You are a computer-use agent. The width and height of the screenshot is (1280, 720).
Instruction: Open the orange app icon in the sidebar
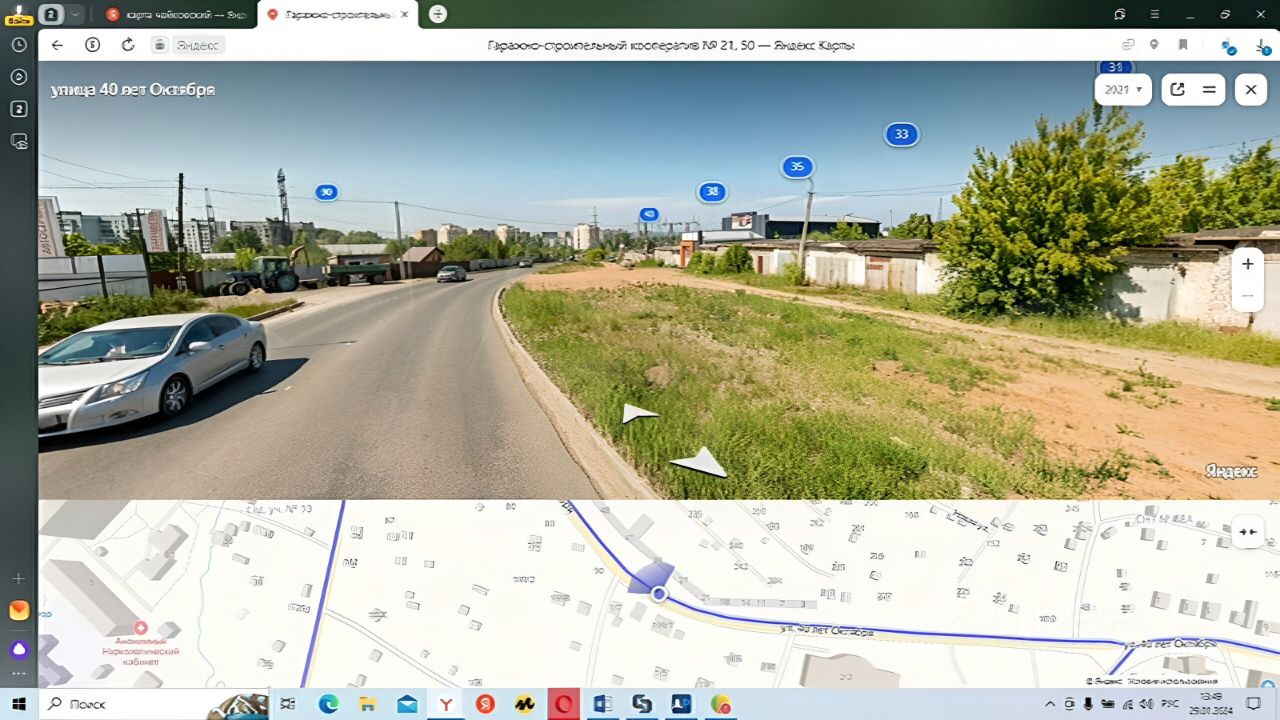coord(19,610)
